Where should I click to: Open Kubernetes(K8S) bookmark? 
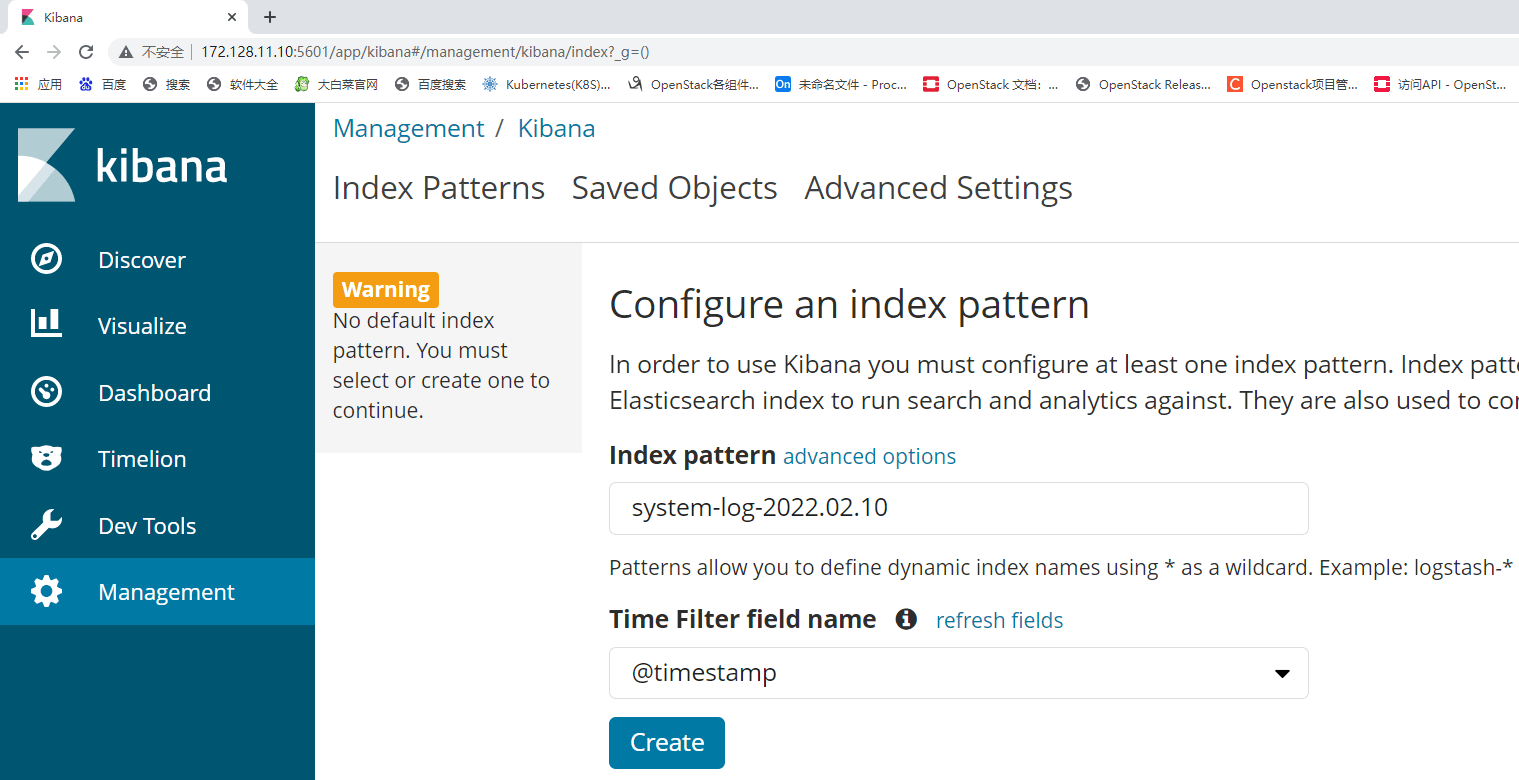click(x=546, y=84)
